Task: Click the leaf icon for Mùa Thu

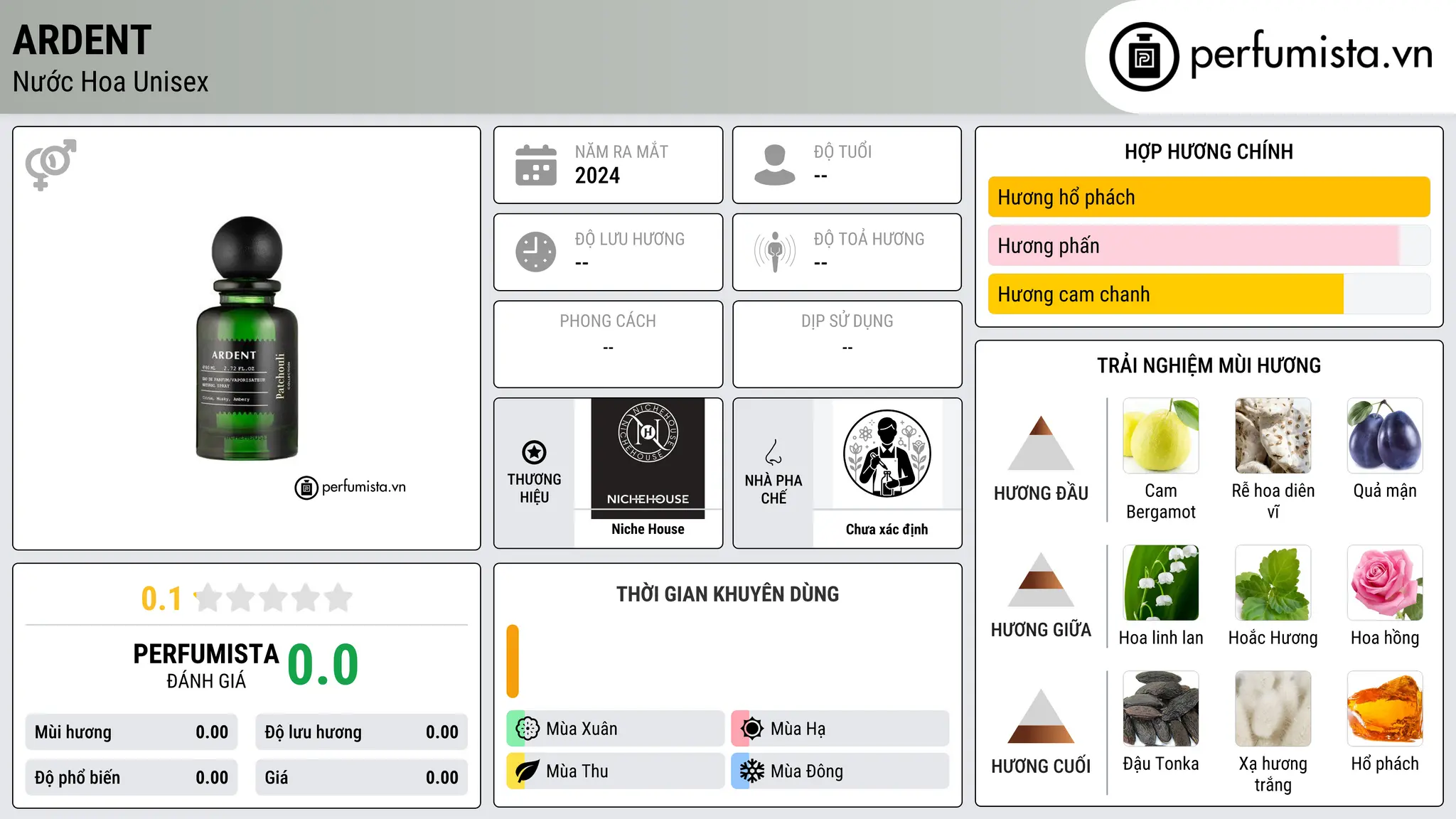Action: 528,771
